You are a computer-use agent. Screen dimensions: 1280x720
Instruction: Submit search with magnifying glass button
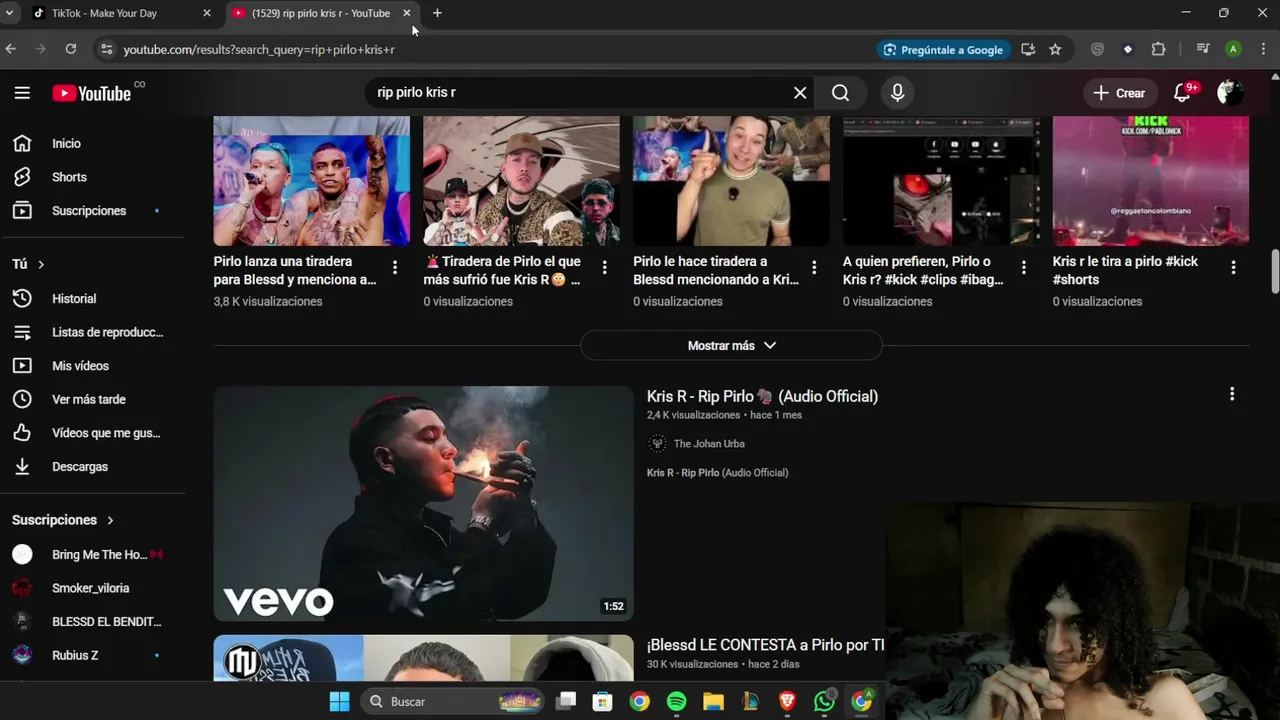[x=840, y=93]
